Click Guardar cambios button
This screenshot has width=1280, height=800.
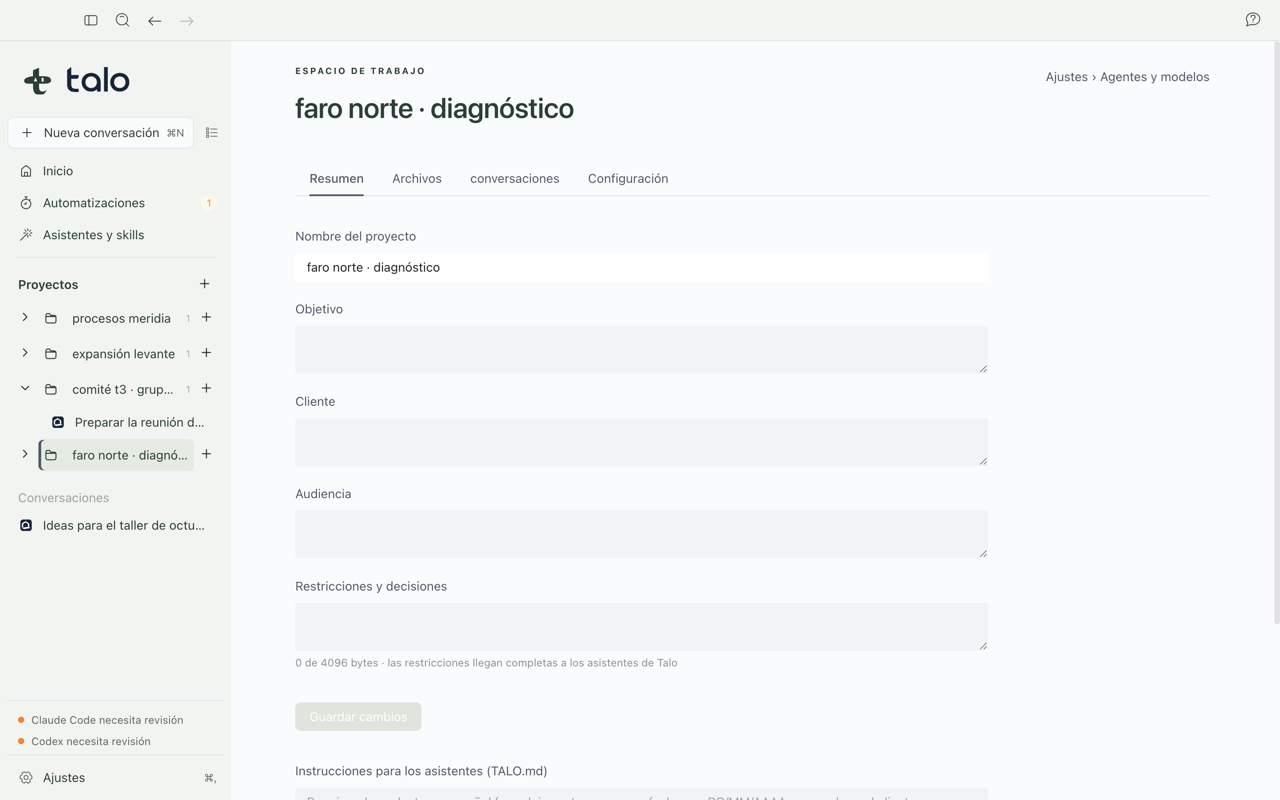(x=358, y=717)
